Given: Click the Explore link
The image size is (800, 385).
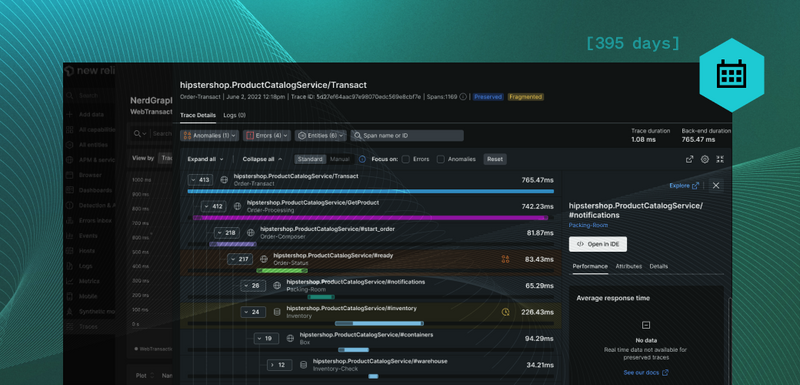Looking at the screenshot, I should 684,186.
